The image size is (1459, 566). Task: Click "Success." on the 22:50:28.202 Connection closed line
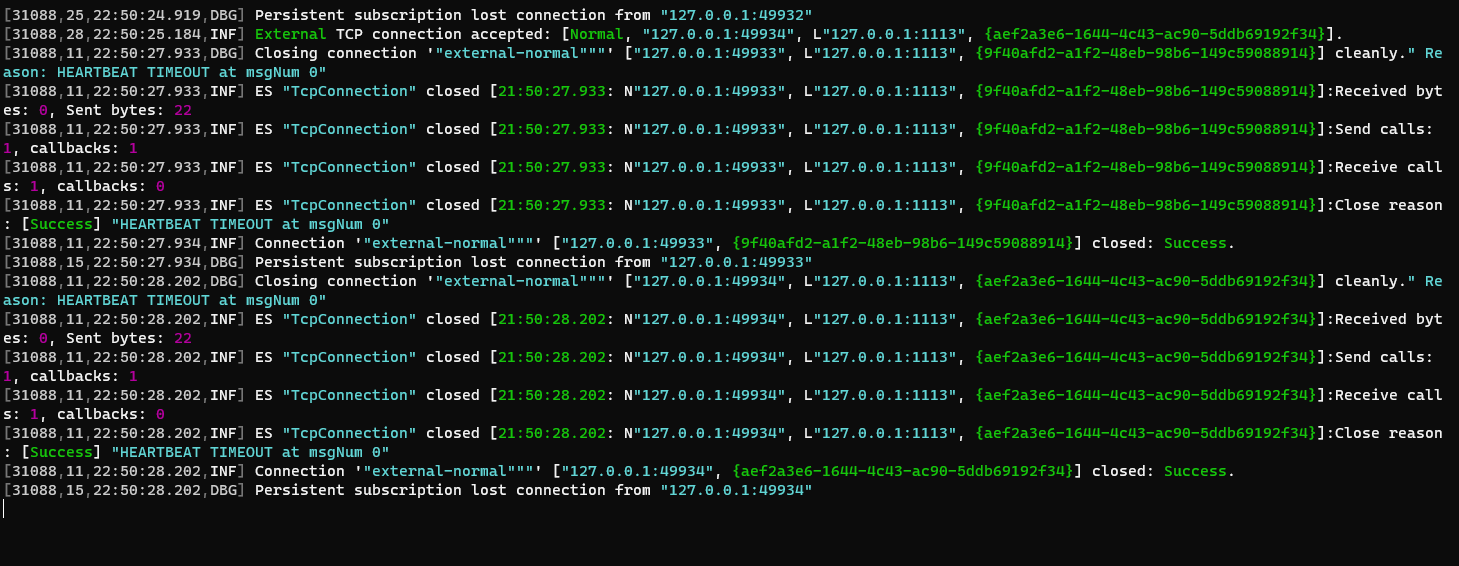(1199, 471)
